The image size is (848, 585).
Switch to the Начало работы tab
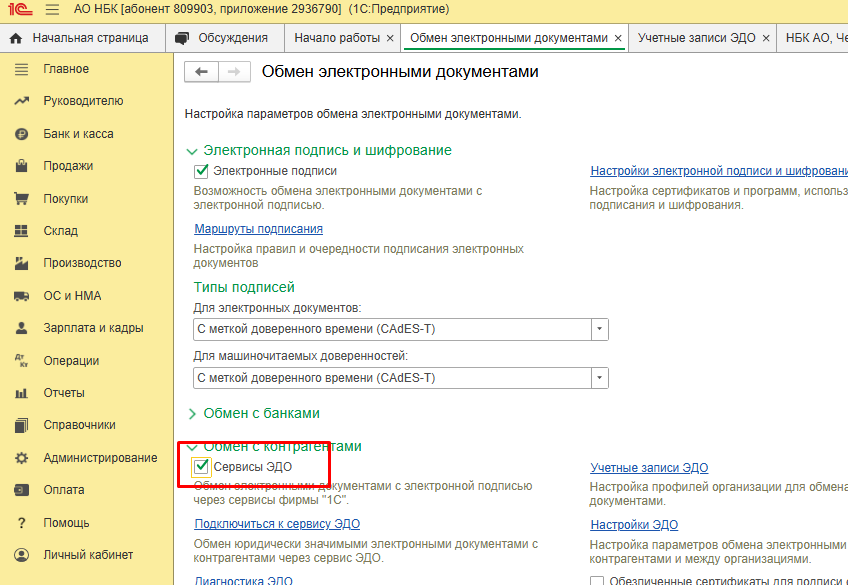click(337, 38)
